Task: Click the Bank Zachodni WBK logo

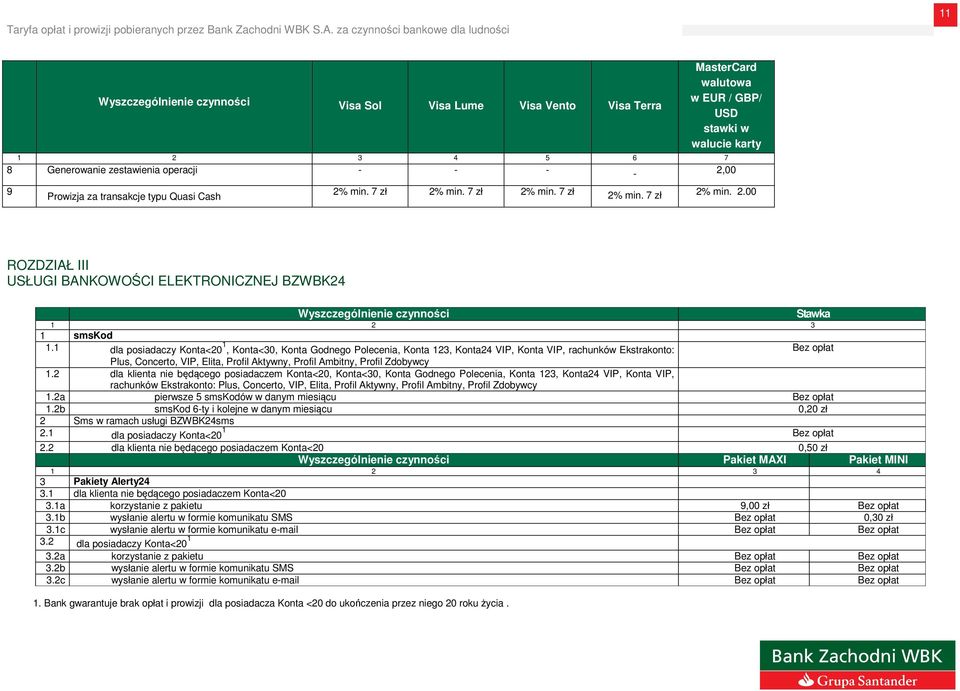Action: (857, 656)
